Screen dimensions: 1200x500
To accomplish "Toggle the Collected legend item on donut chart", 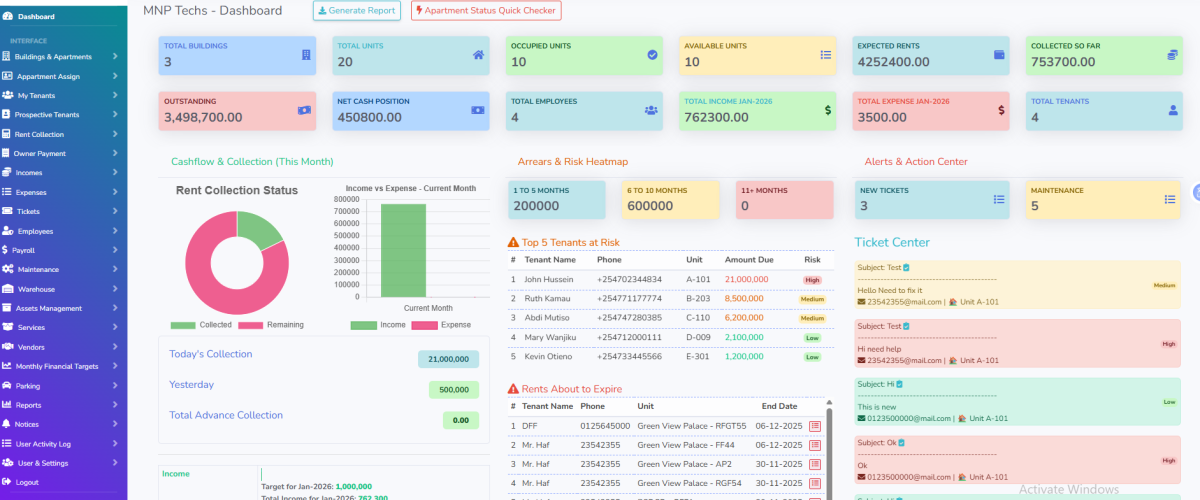I will point(202,325).
